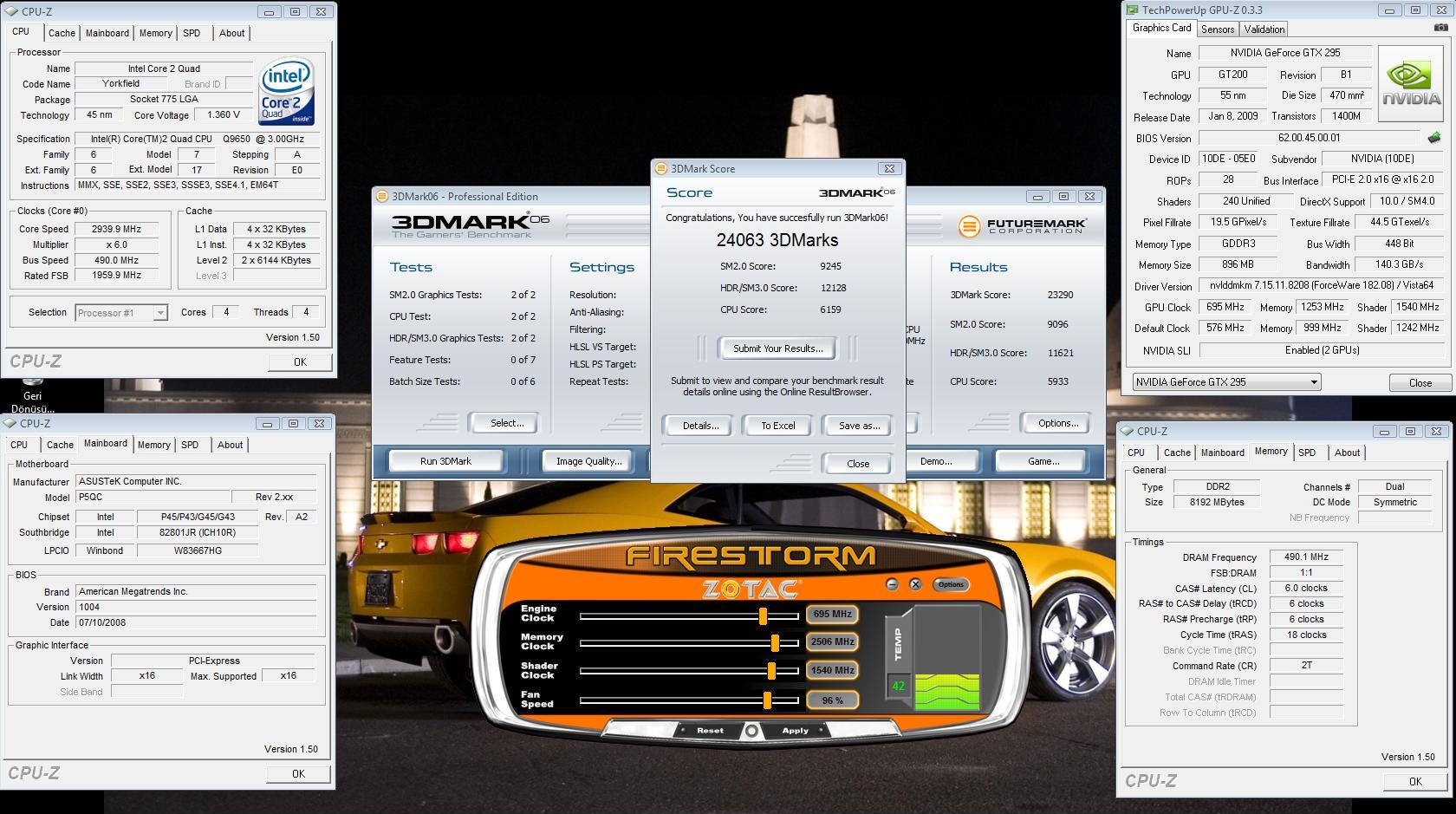Open Firestorm Options button
This screenshot has width=1456, height=814.
click(951, 584)
